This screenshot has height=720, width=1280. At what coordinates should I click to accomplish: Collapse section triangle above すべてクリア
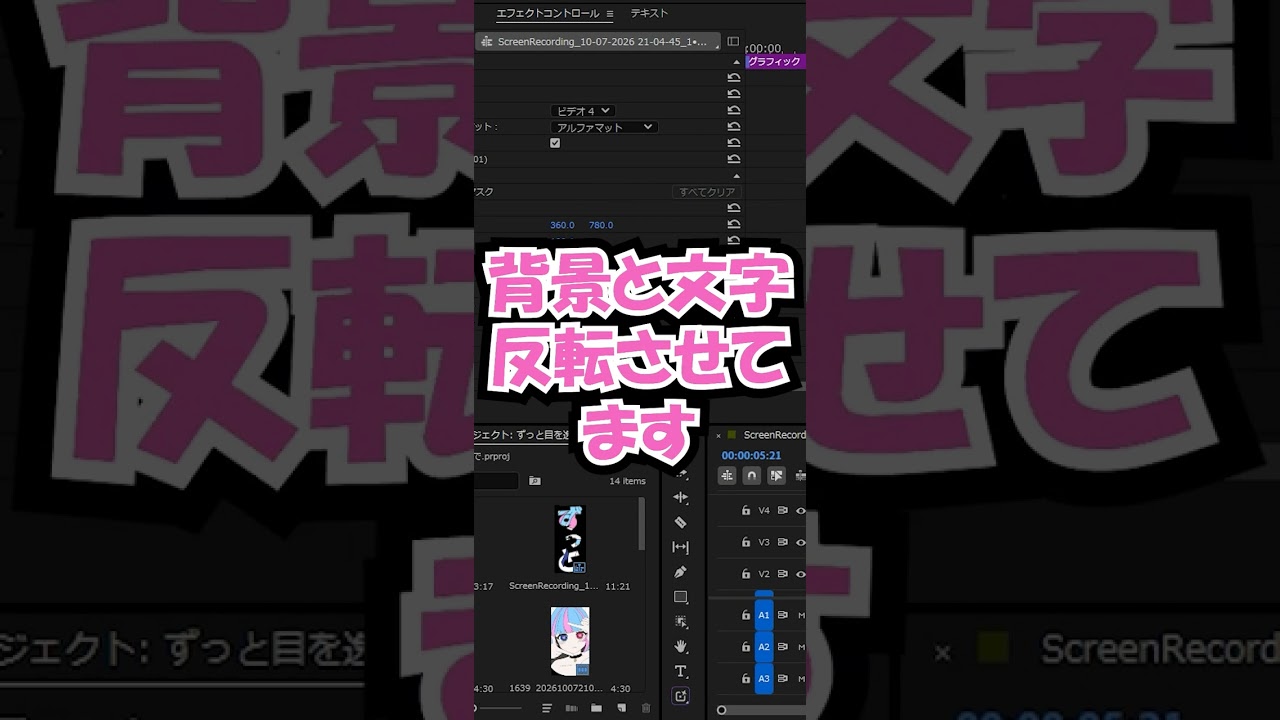pos(737,176)
